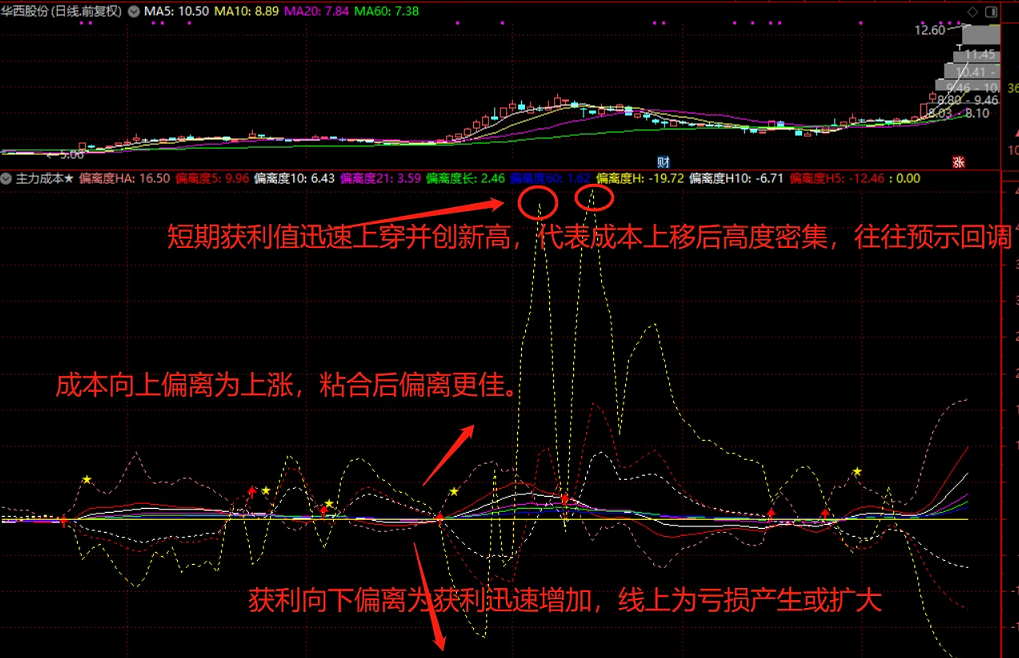Select the MA20: 7.84 indicator label
Image resolution: width=1019 pixels, height=658 pixels.
tap(316, 12)
